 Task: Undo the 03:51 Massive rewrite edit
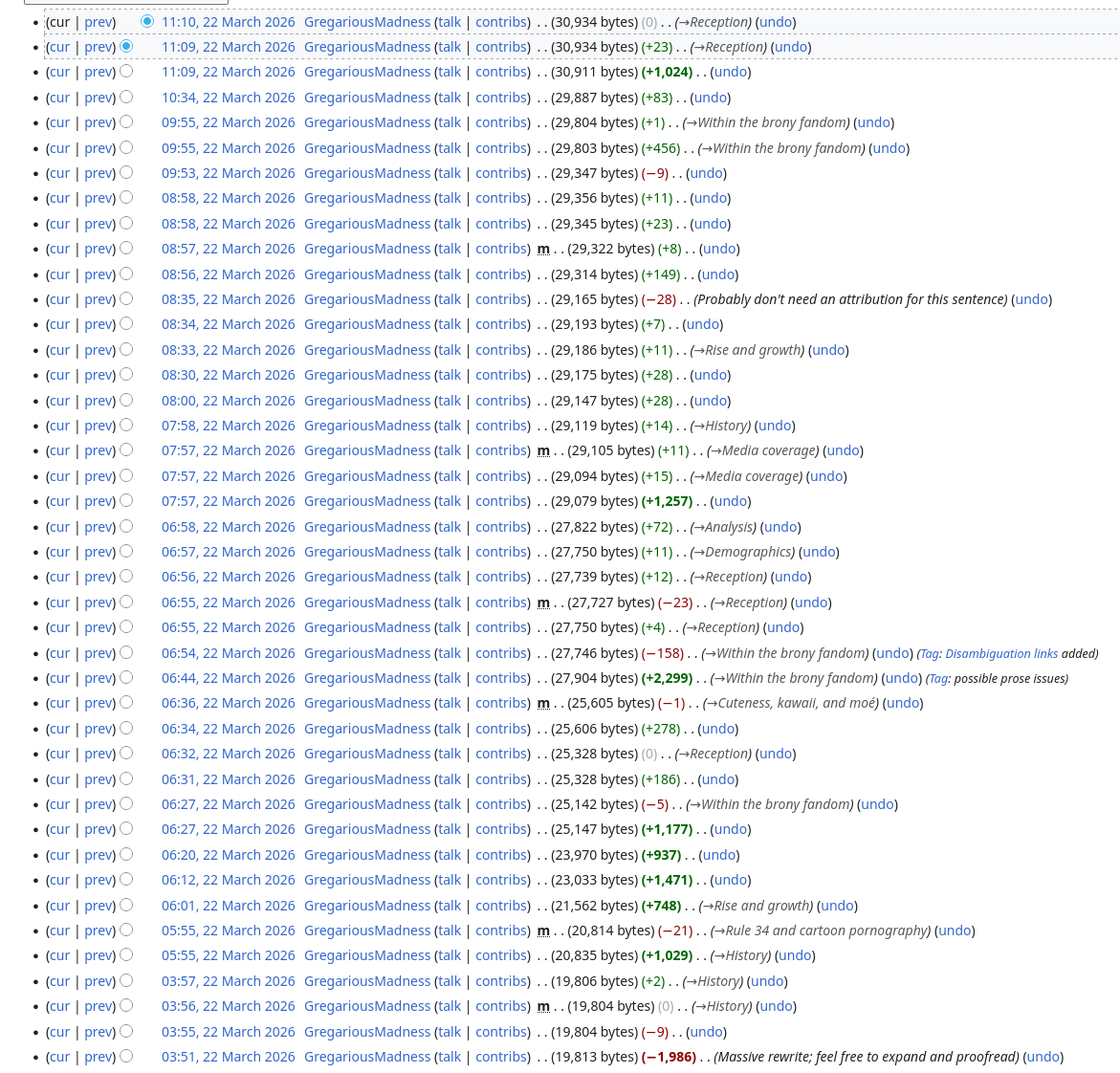(1043, 1057)
